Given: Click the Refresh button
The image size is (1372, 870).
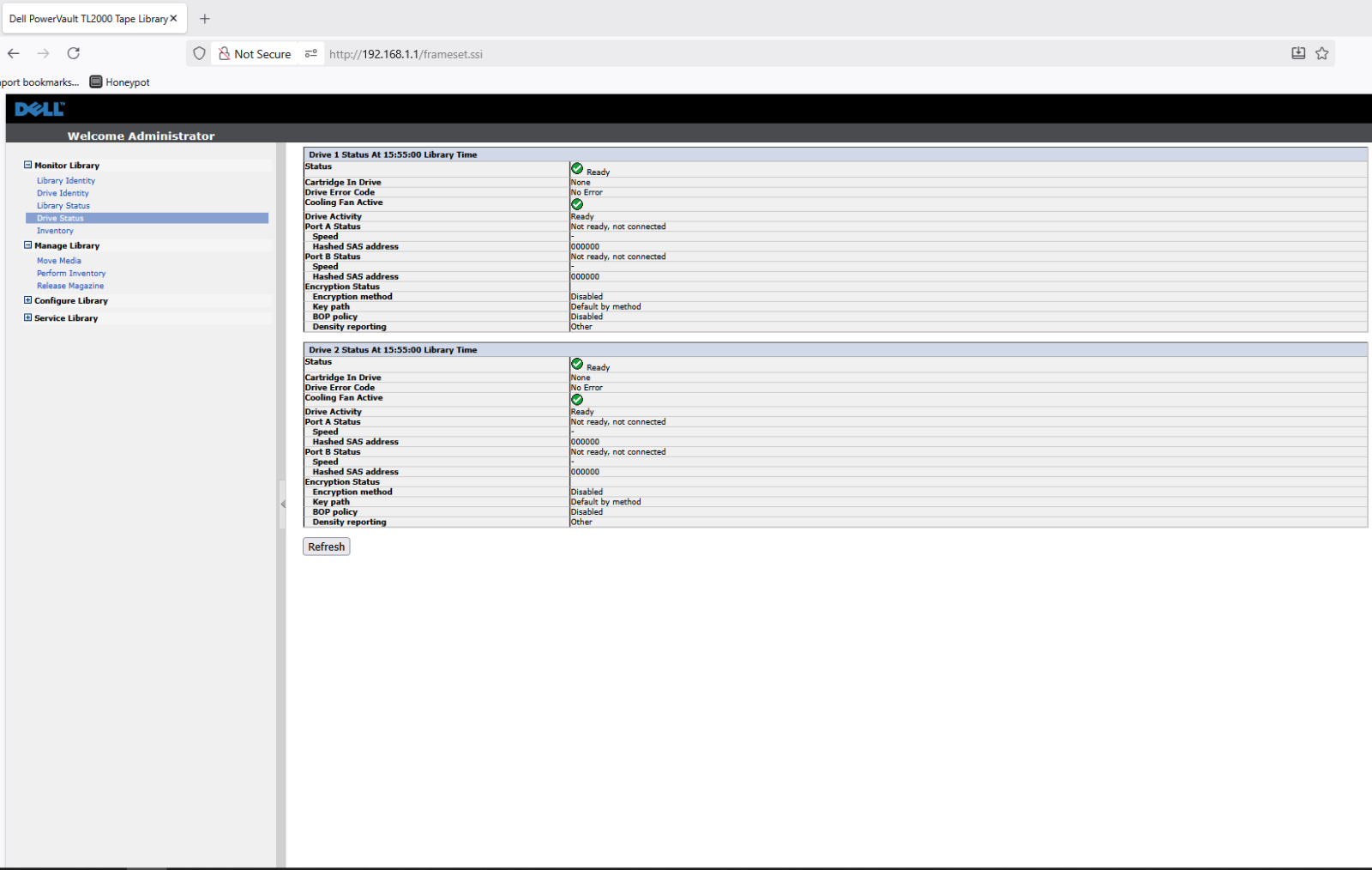Looking at the screenshot, I should click(327, 547).
